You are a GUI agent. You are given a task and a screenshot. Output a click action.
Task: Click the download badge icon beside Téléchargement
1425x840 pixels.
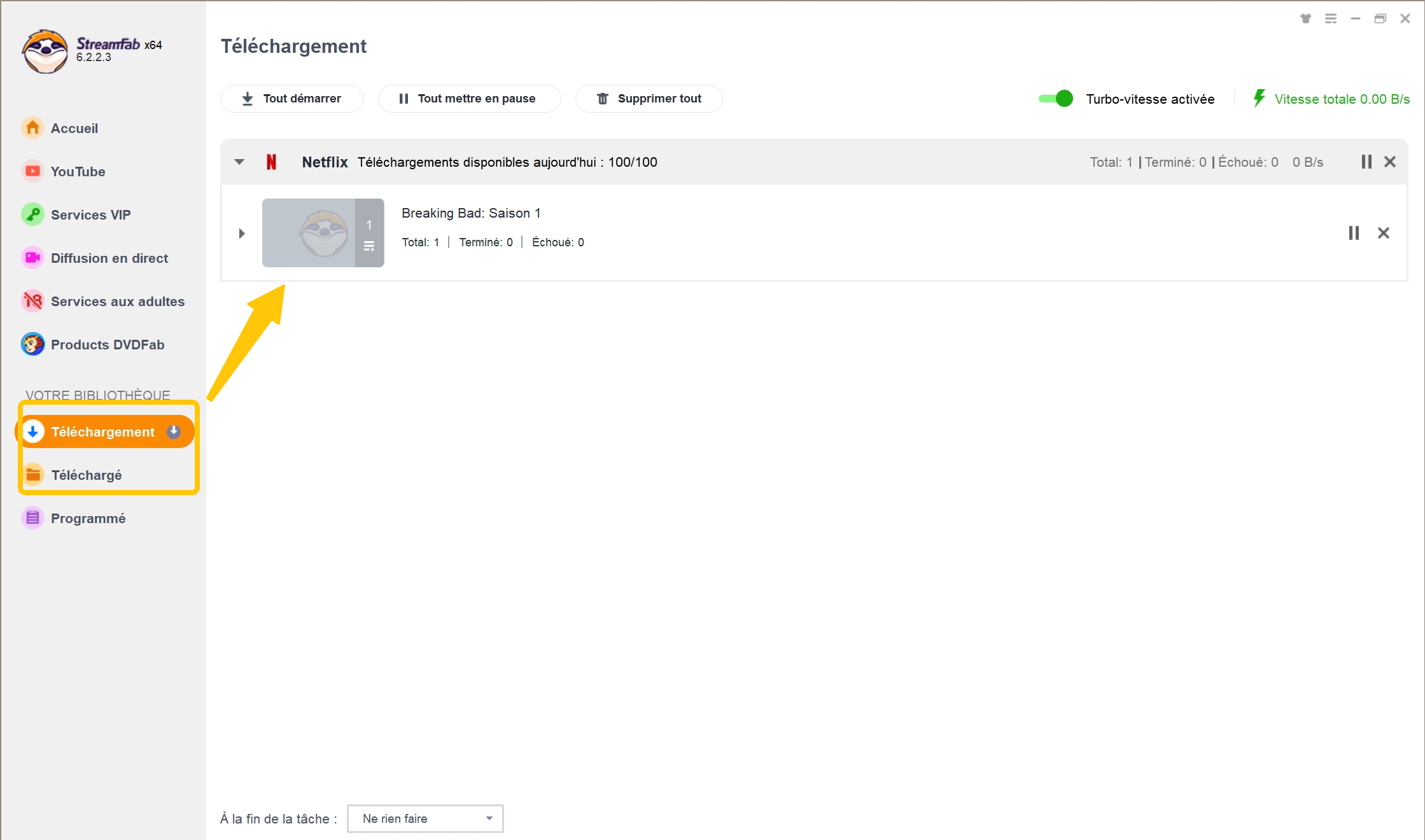coord(174,431)
